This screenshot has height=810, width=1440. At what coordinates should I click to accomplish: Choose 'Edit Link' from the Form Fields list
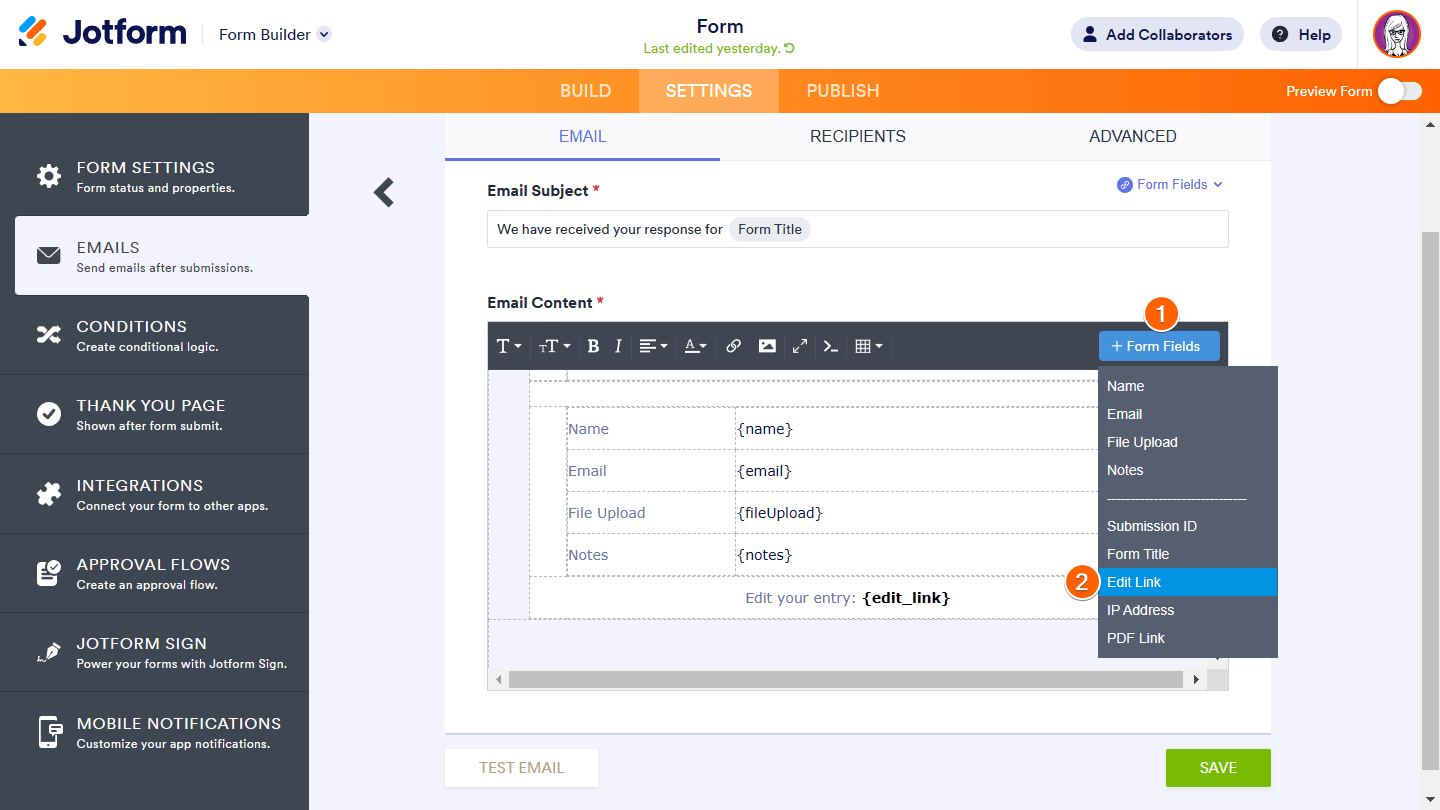click(x=1188, y=582)
